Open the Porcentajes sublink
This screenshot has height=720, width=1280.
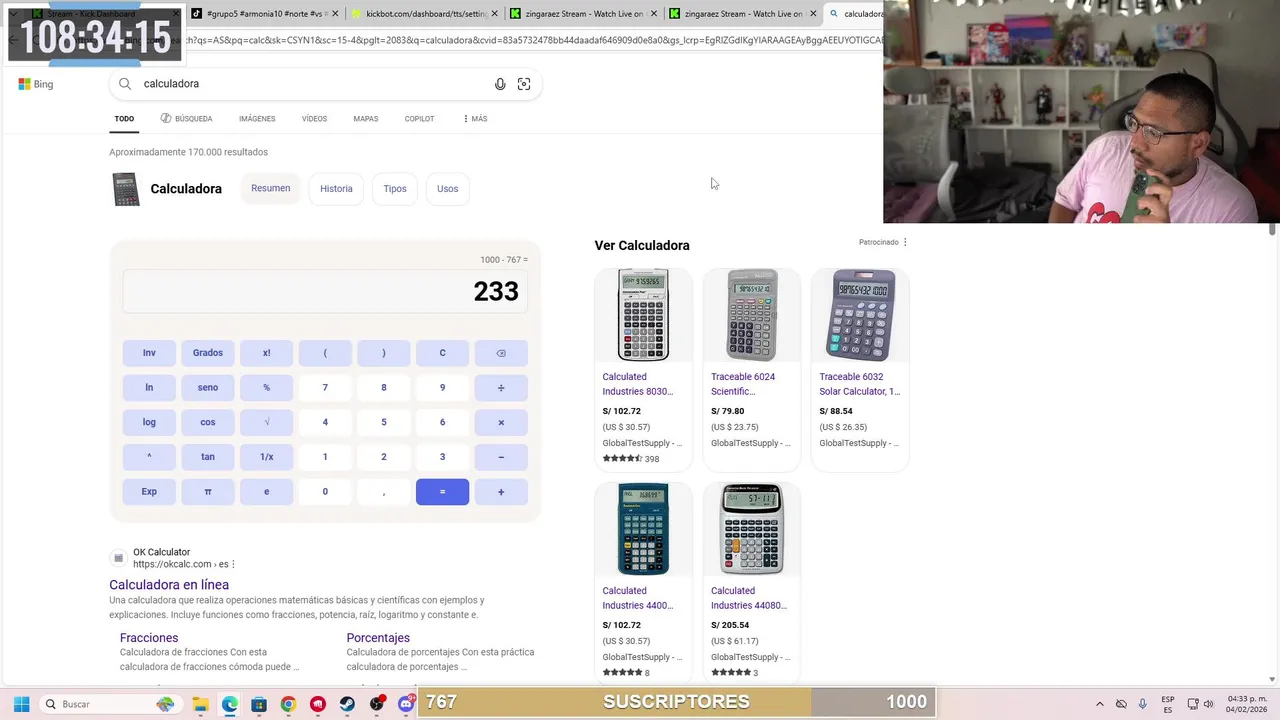point(378,638)
